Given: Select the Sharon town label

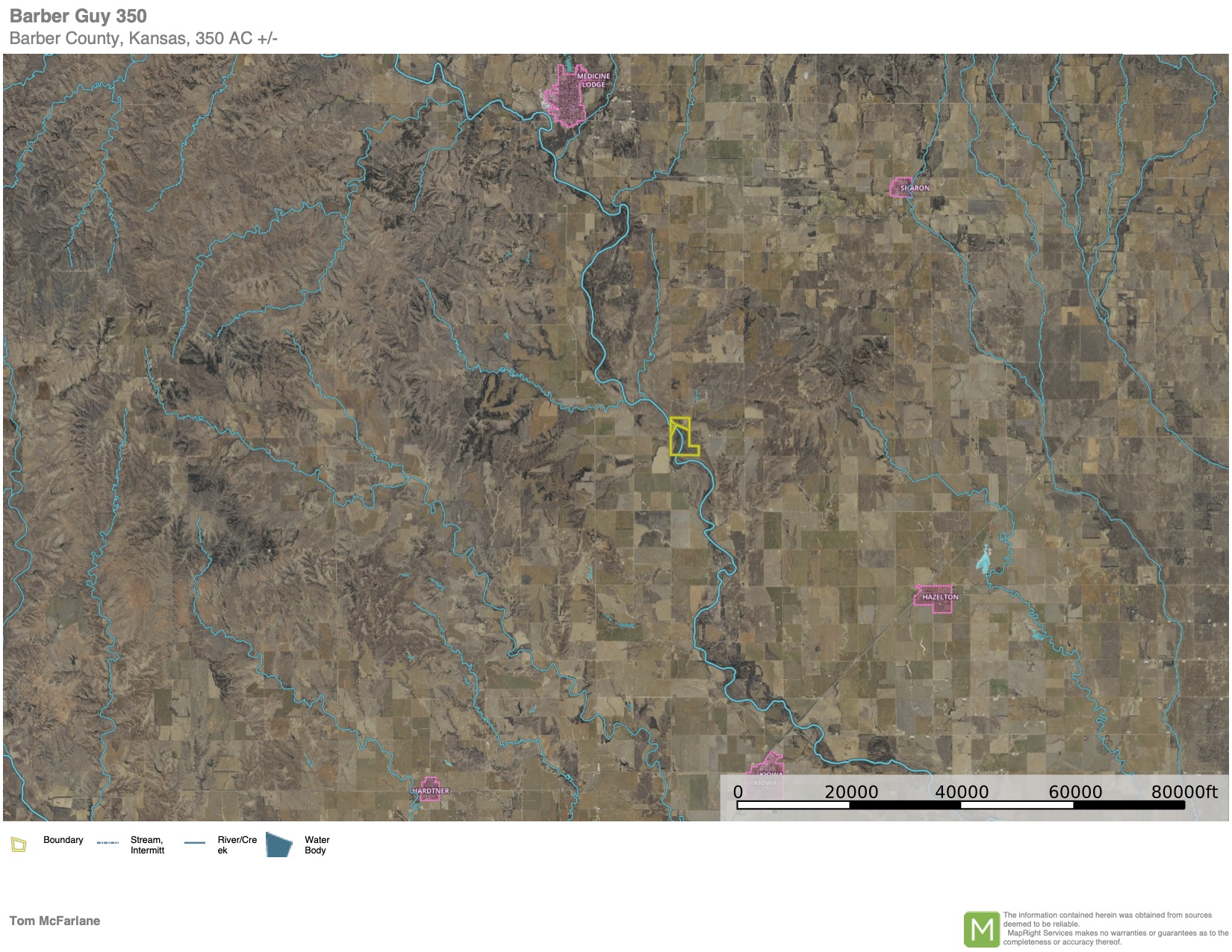Looking at the screenshot, I should (x=912, y=188).
